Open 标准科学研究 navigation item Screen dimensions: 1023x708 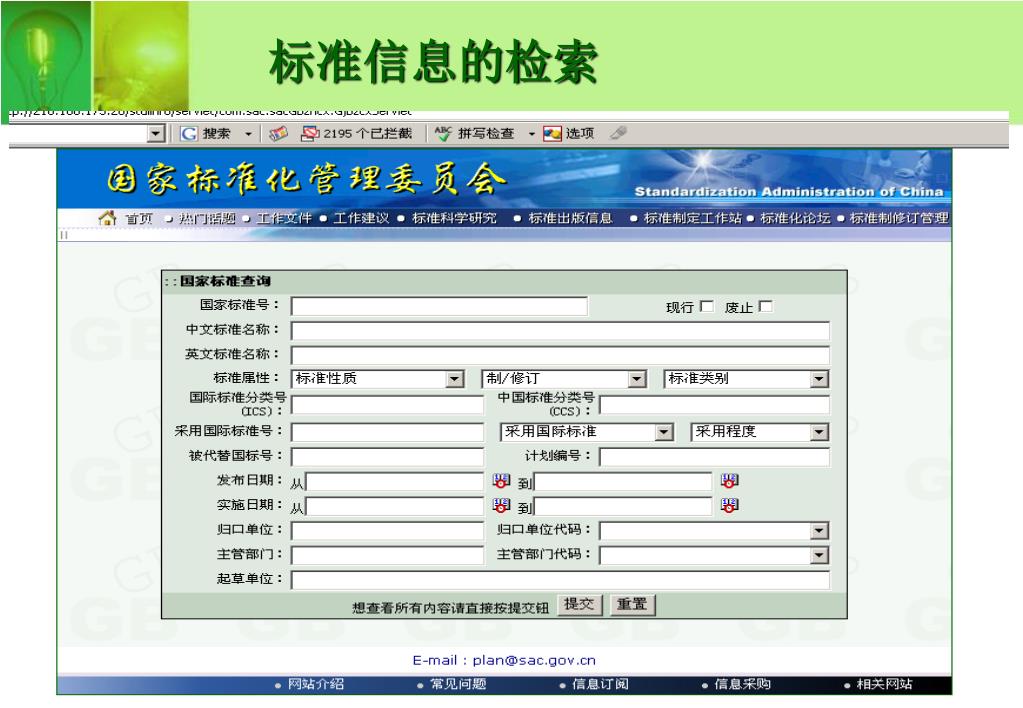pyautogui.click(x=454, y=219)
